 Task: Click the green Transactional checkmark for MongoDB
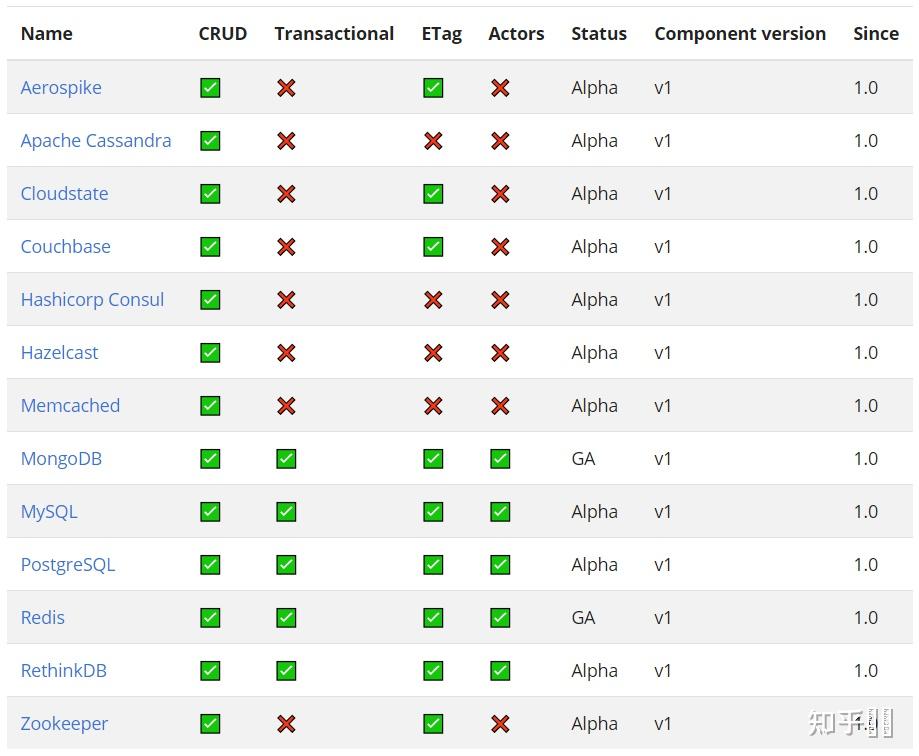pyautogui.click(x=286, y=459)
